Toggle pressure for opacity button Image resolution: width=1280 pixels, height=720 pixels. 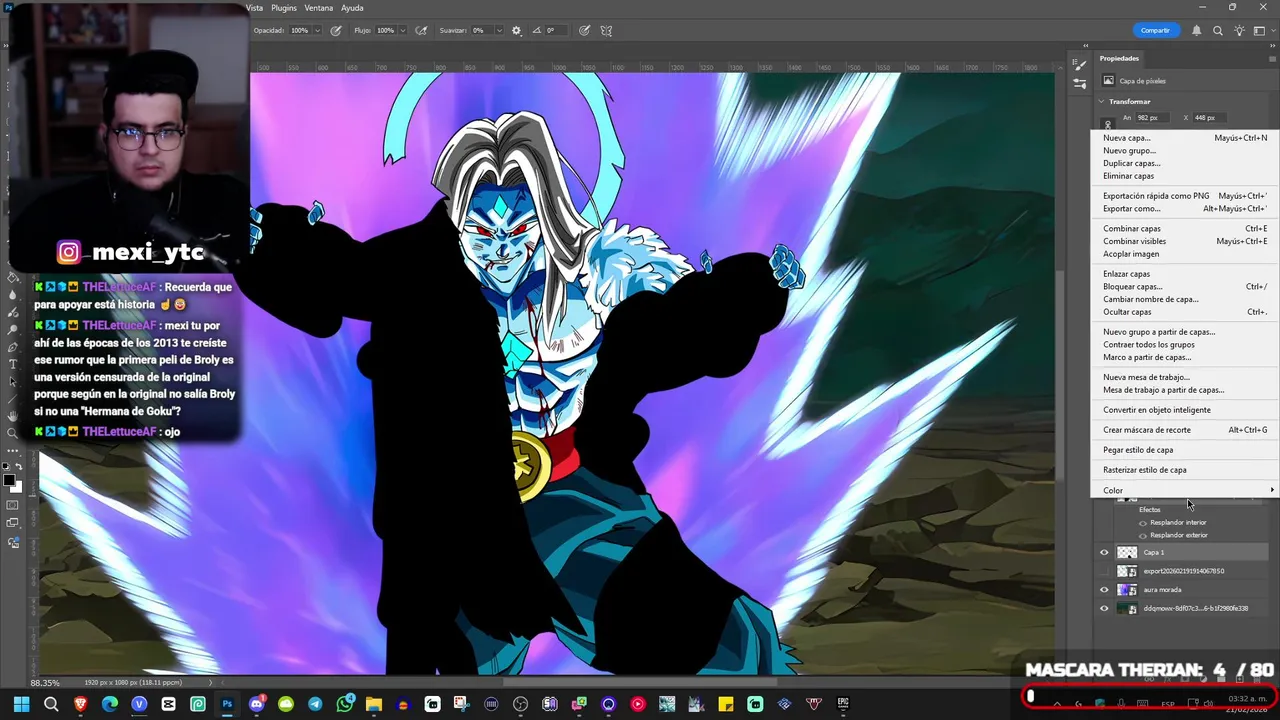[x=335, y=31]
